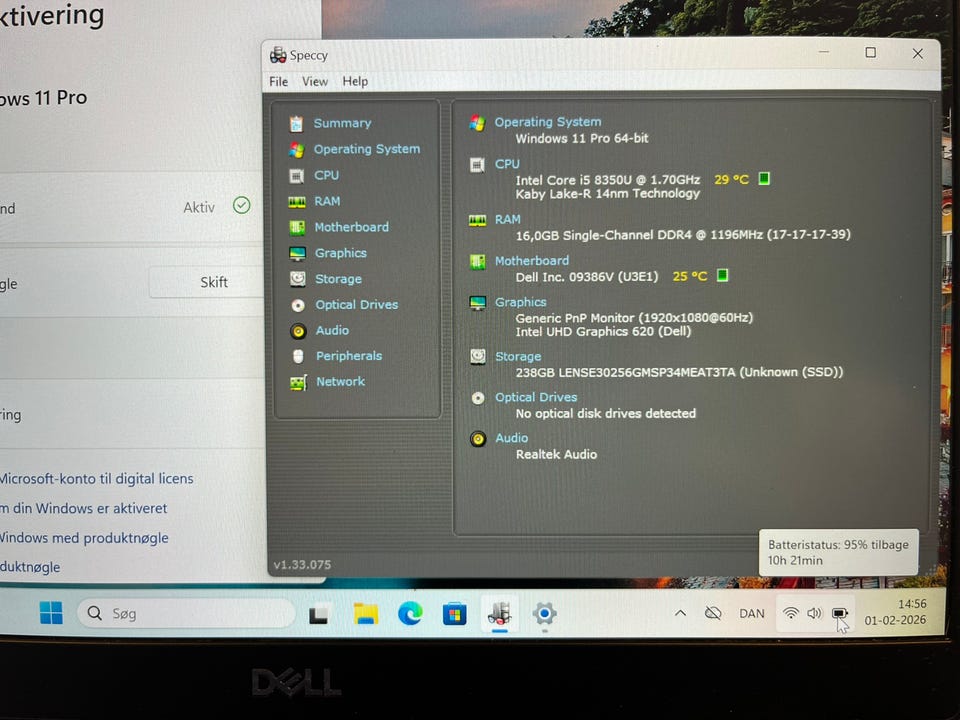The height and width of the screenshot is (720, 960).
Task: Select Optical Drives in the sidebar
Action: tap(356, 304)
